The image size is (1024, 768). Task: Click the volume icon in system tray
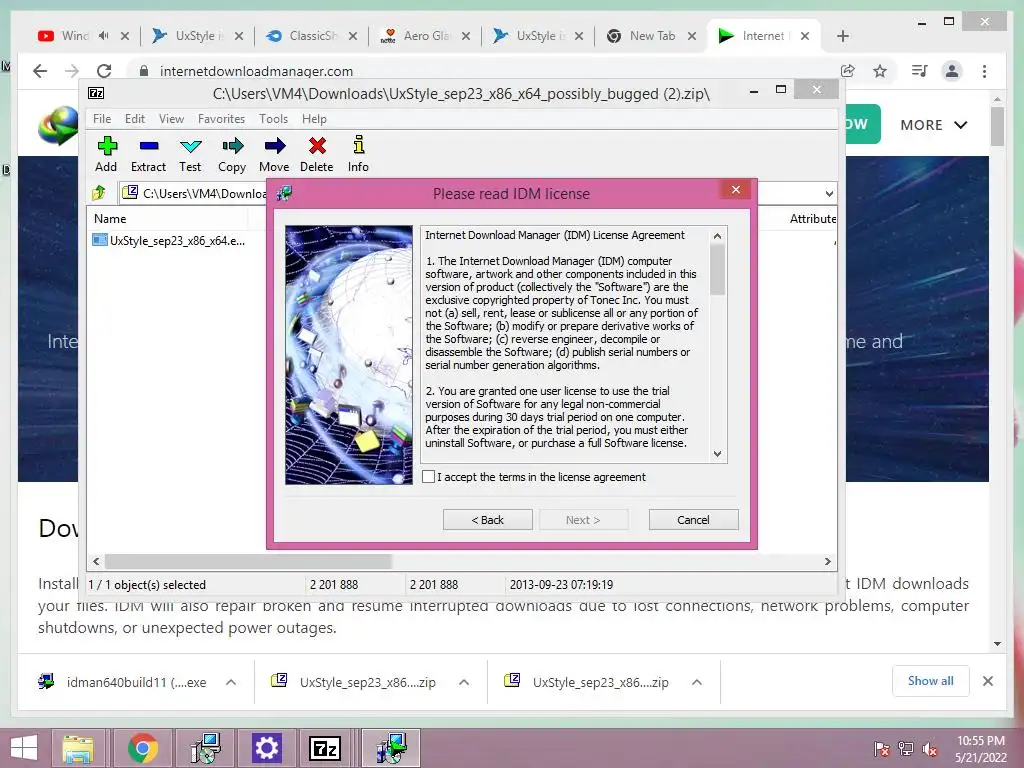pos(930,749)
